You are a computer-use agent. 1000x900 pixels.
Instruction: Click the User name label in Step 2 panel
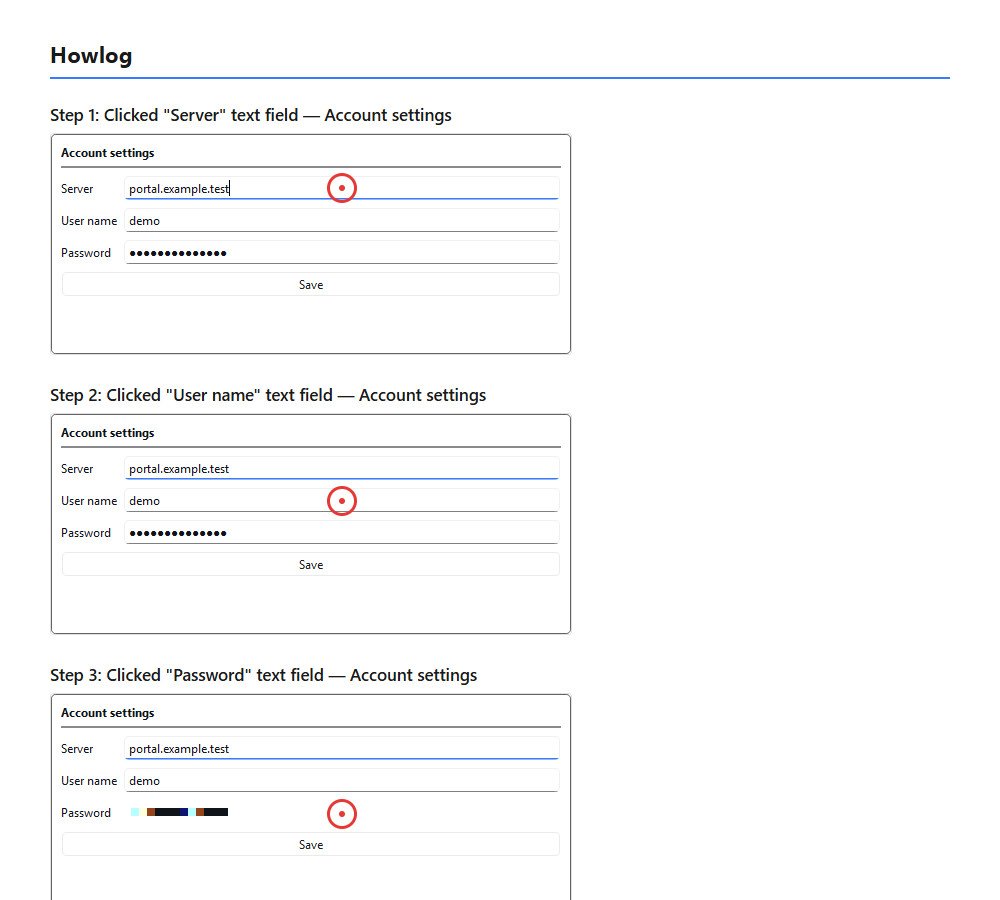[x=89, y=501]
